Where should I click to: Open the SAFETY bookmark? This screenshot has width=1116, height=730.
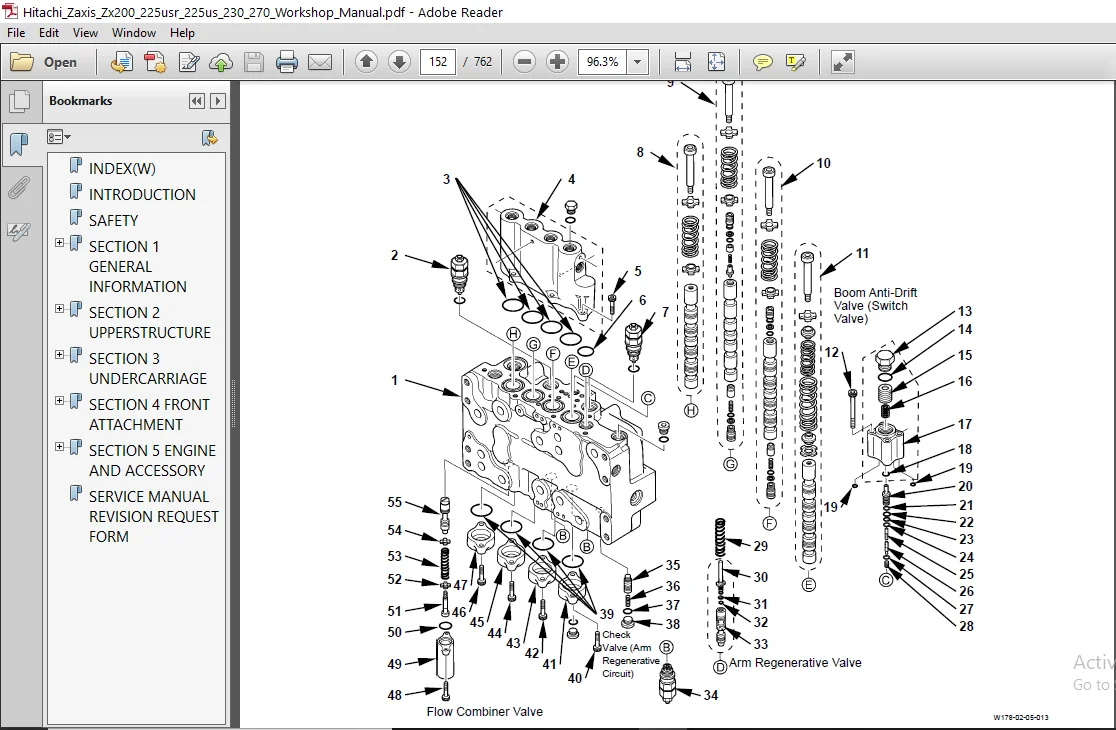pyautogui.click(x=113, y=221)
